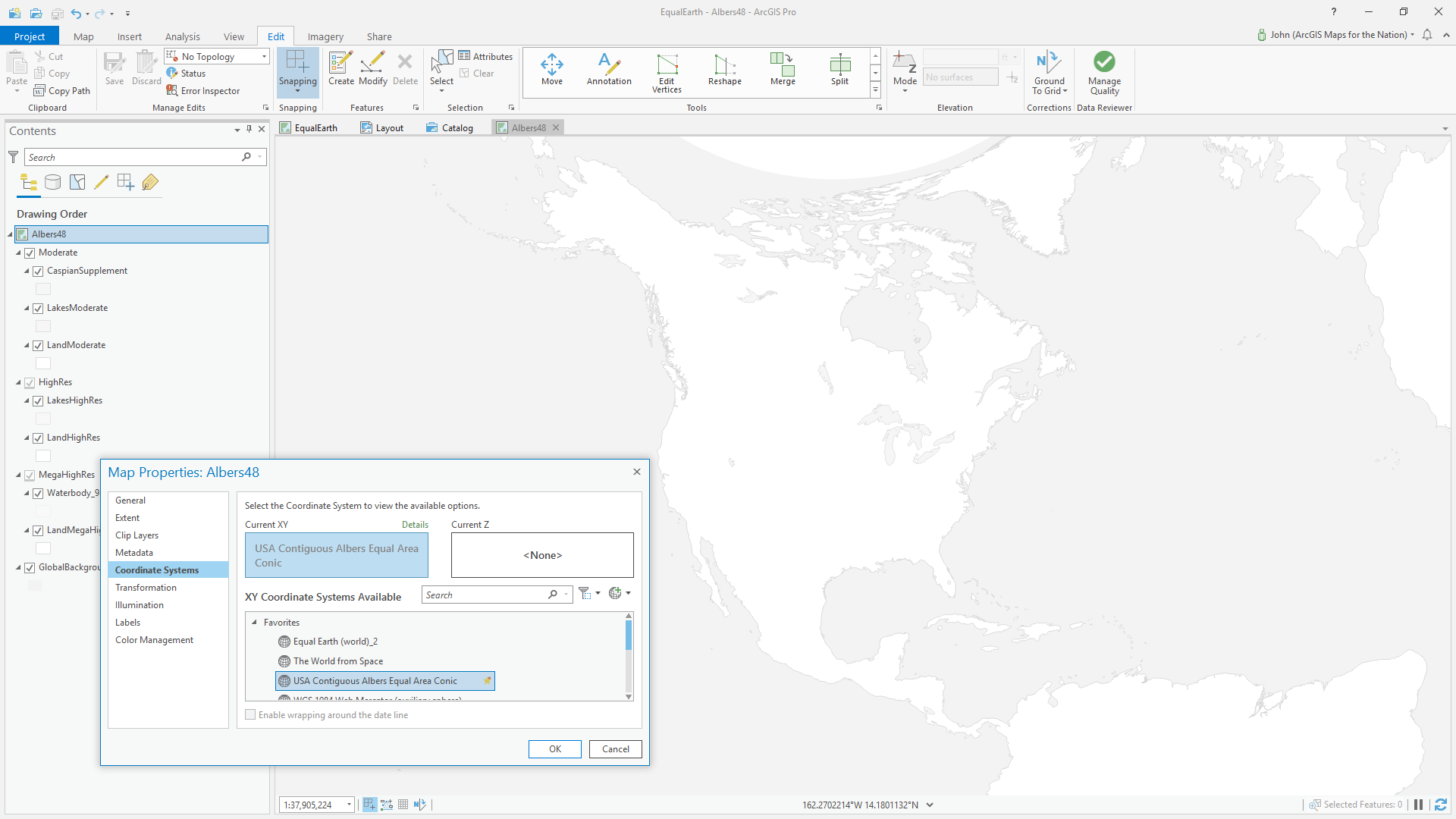This screenshot has height=819, width=1456.
Task: Open the Project tab
Action: 30,36
